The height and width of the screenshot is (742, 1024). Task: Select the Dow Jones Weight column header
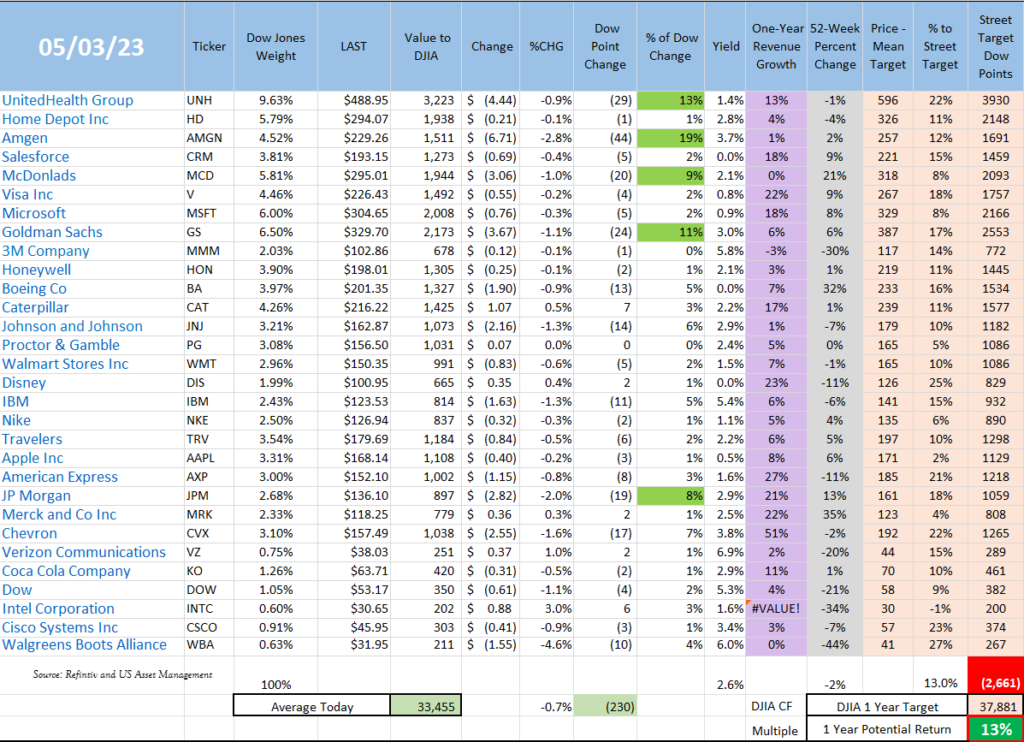click(x=276, y=47)
